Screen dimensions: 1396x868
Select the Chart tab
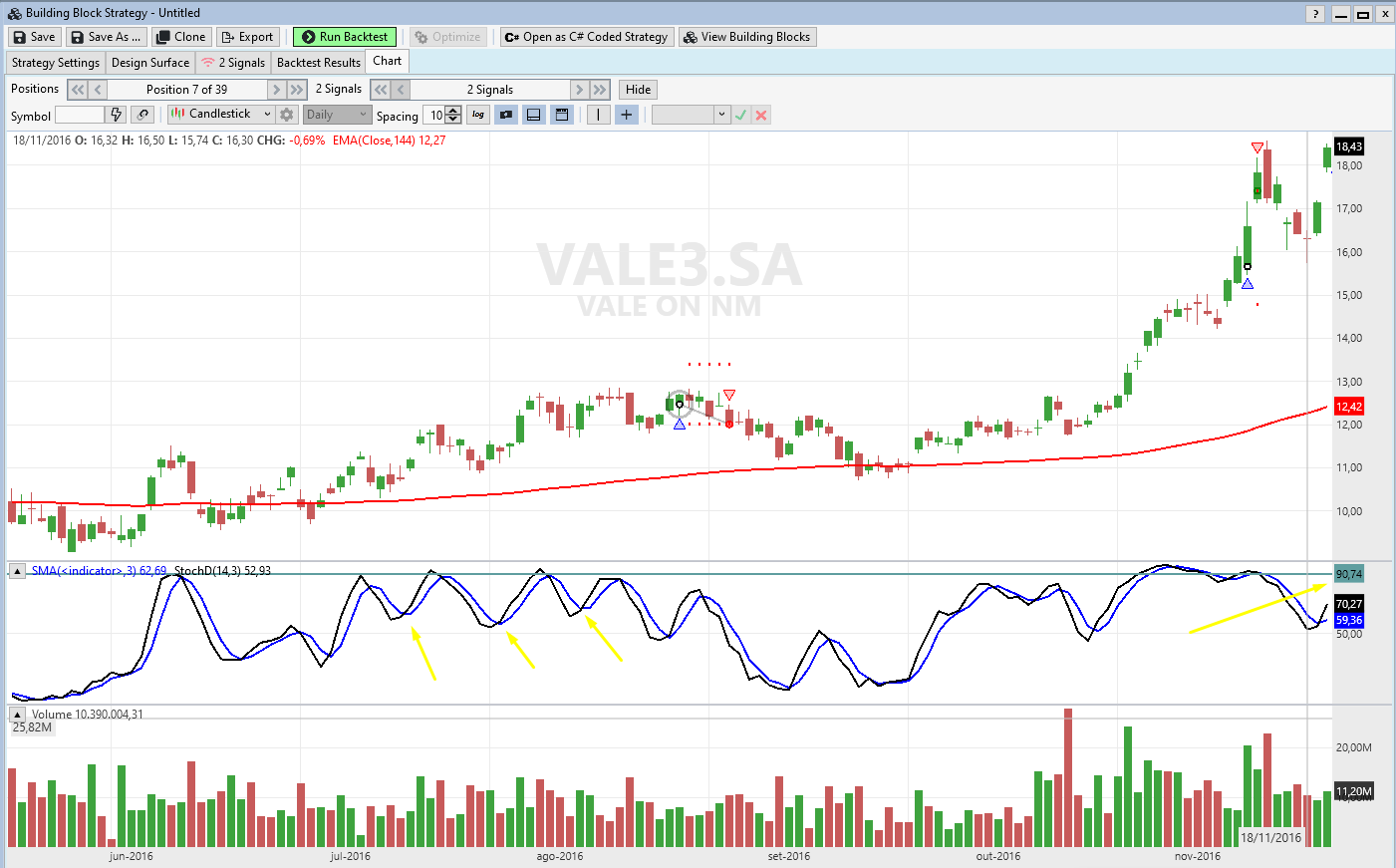coord(387,61)
